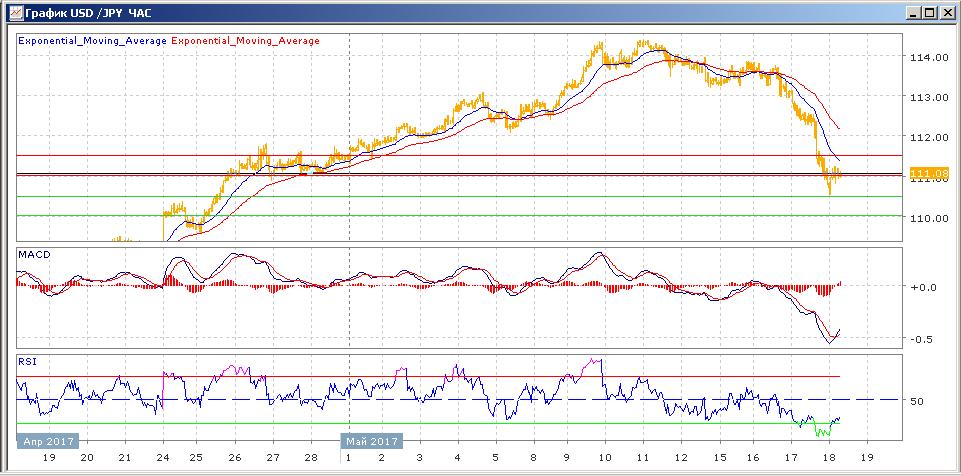This screenshot has width=961, height=476.
Task: Click date label 24 on time axis
Action: 164,458
